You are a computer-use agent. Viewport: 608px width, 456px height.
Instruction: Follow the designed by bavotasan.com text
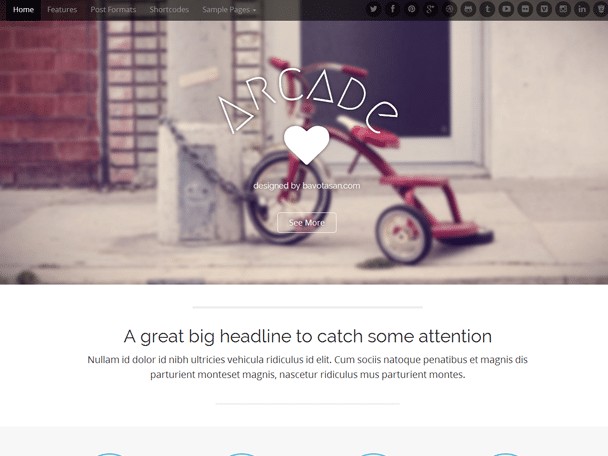point(307,186)
